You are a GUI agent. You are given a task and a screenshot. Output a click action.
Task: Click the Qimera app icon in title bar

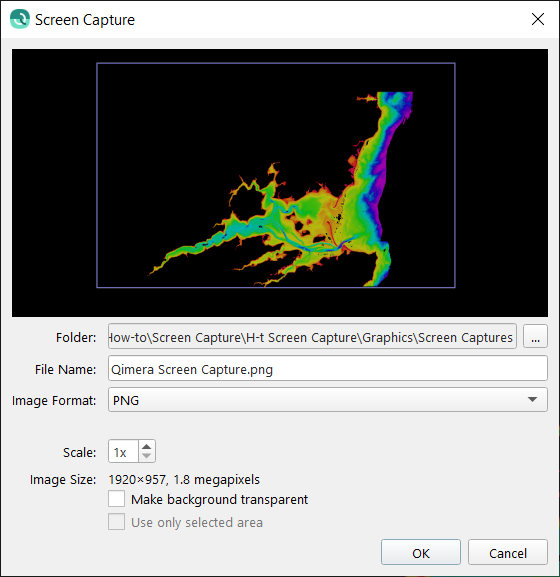(20, 19)
